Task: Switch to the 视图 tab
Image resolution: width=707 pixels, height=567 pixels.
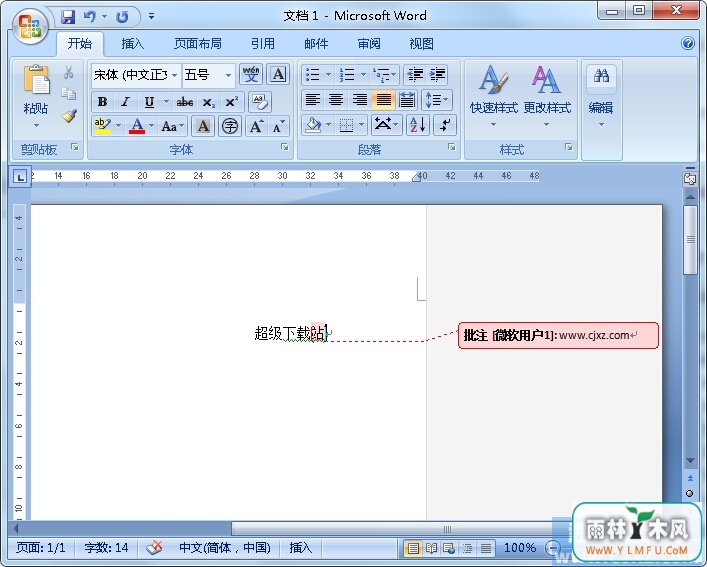Action: pos(421,44)
